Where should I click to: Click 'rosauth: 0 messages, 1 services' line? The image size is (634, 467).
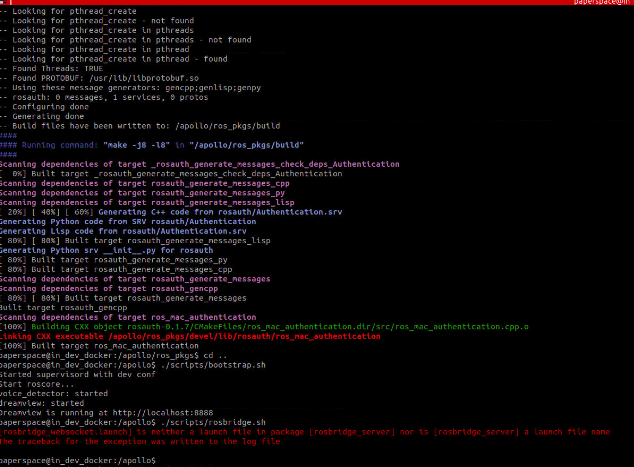pyautogui.click(x=104, y=97)
